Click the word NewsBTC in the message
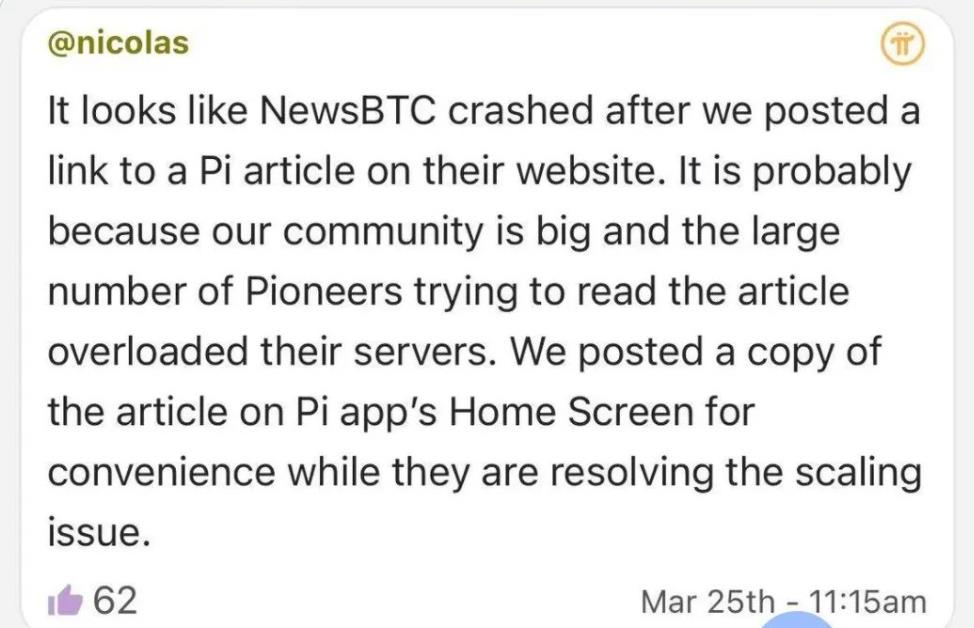 point(348,111)
